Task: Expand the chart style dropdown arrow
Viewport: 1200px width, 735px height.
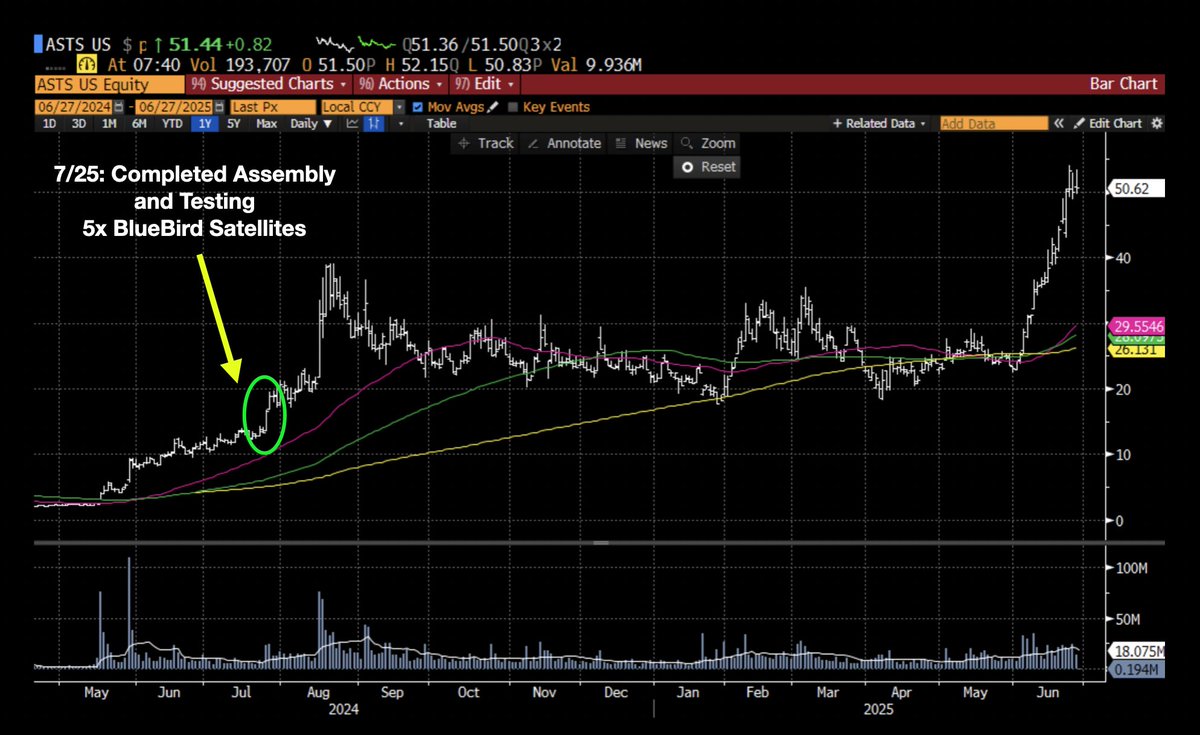Action: pos(400,124)
